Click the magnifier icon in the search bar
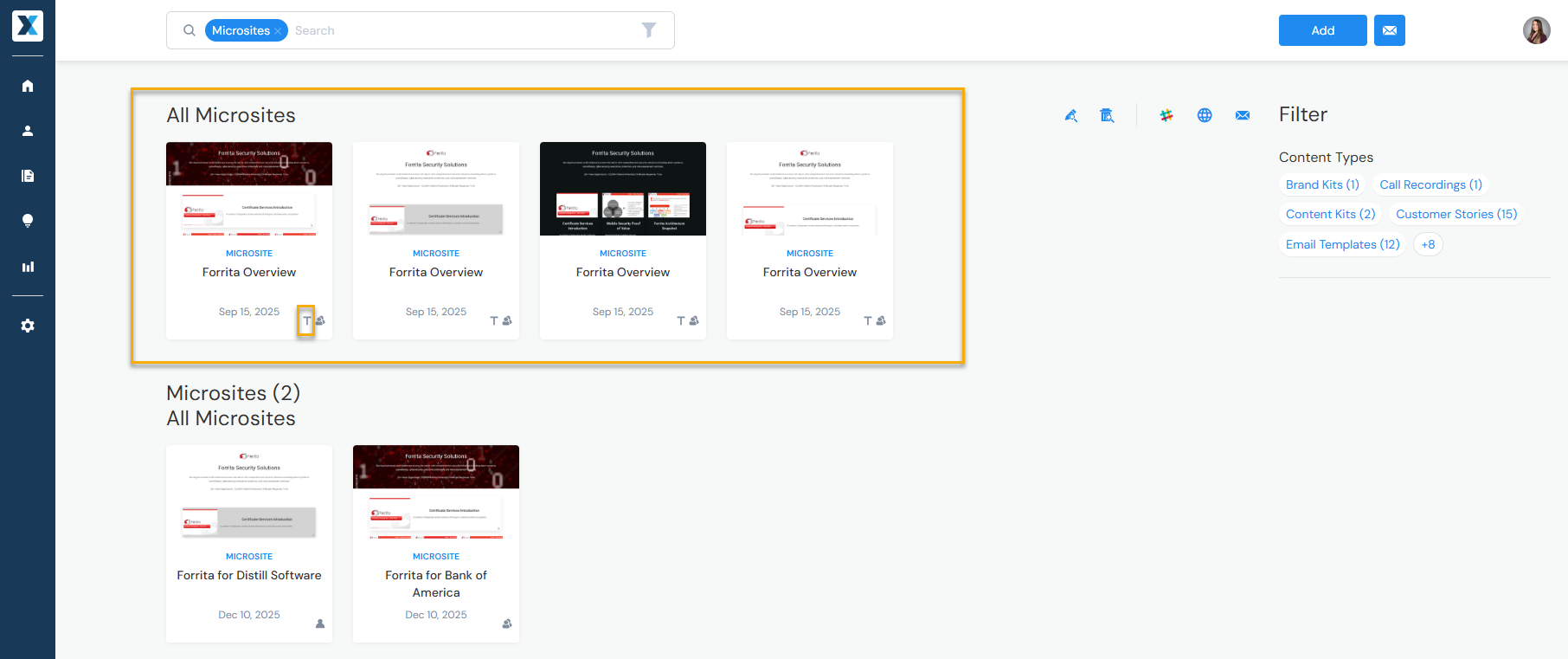Image resolution: width=1568 pixels, height=659 pixels. (x=190, y=30)
